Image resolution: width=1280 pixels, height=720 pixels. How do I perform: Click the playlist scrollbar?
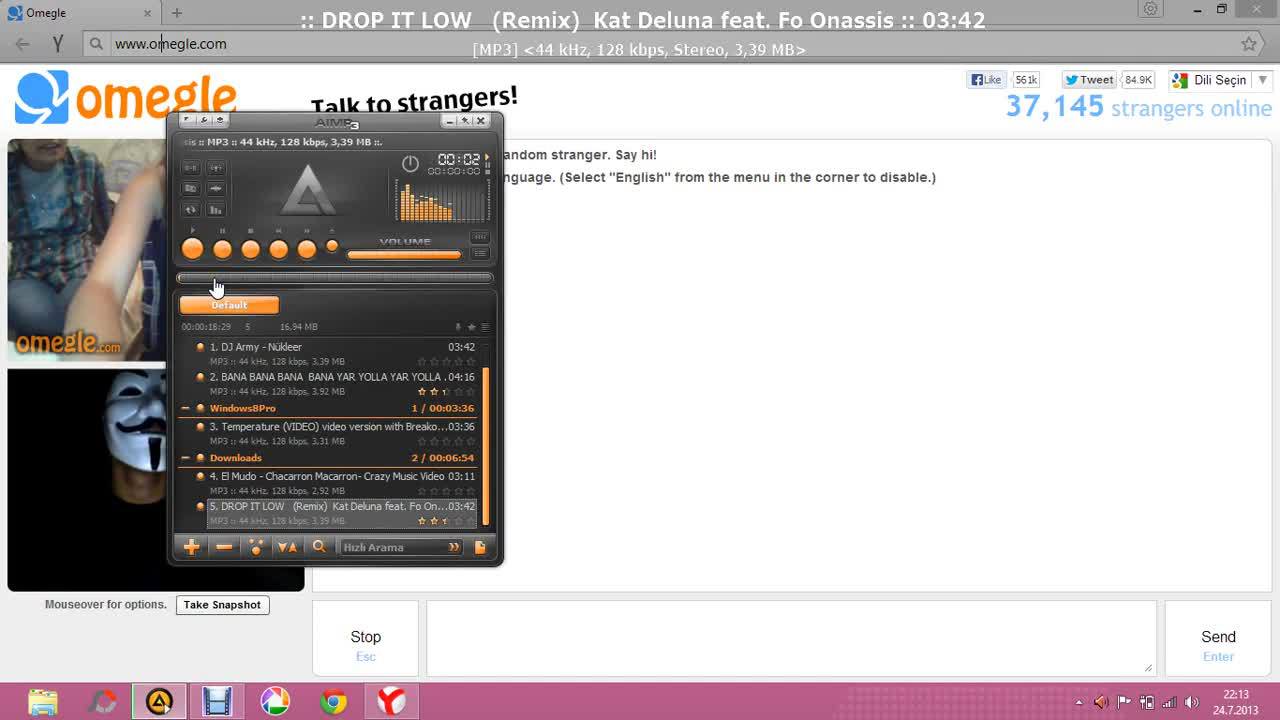coord(486,445)
